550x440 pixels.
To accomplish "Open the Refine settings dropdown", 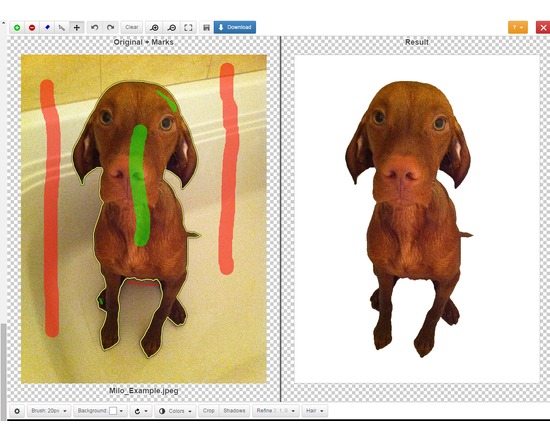I will pos(276,411).
